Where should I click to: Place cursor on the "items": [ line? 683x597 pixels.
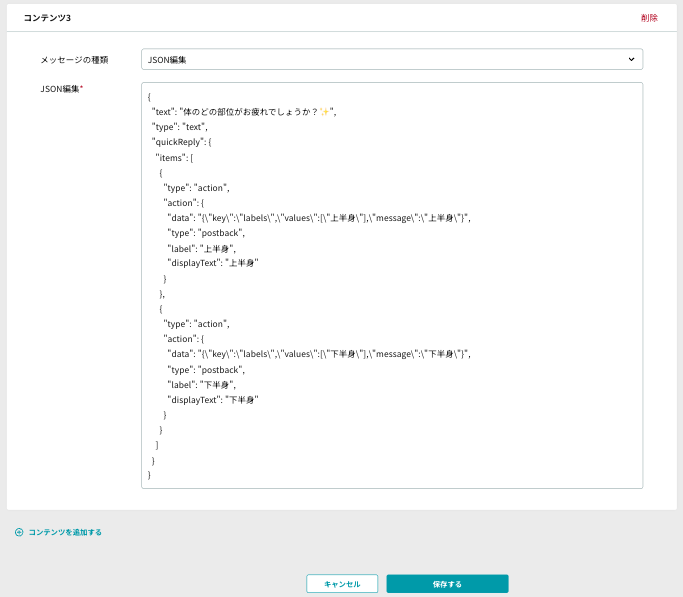pos(174,158)
